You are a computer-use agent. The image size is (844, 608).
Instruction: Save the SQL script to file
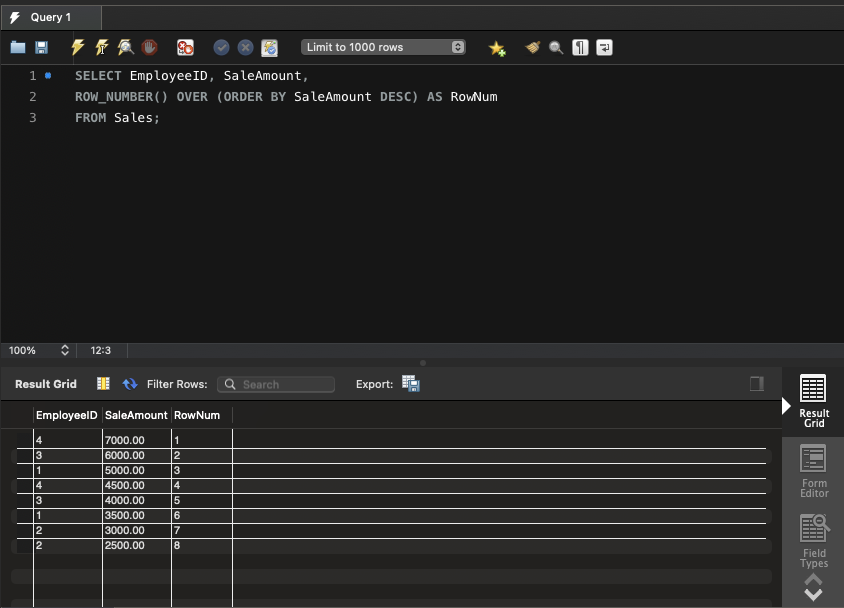[x=42, y=47]
